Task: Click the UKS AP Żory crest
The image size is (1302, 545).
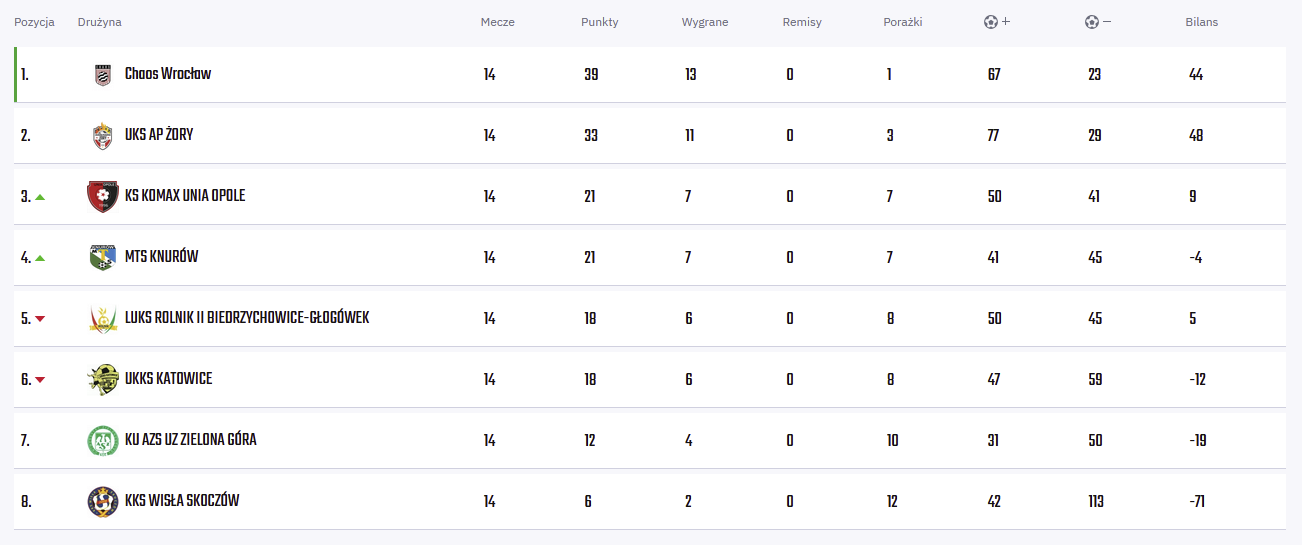Action: click(103, 136)
